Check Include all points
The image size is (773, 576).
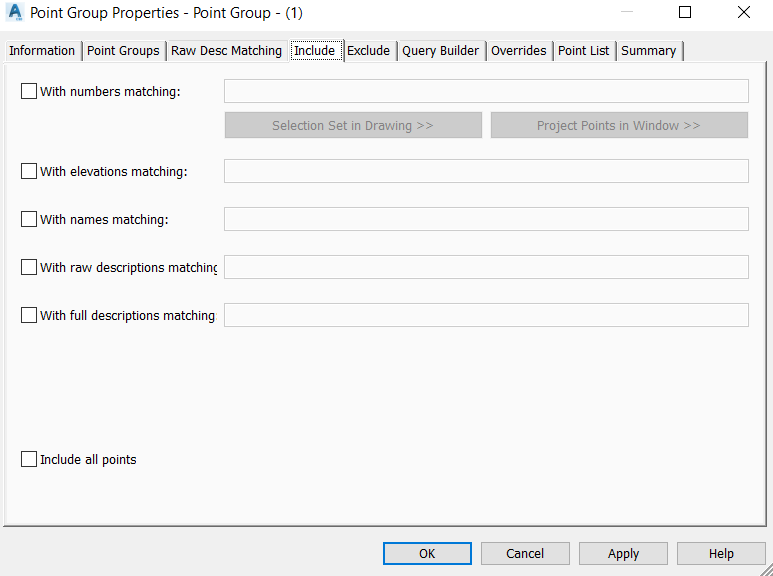click(x=29, y=459)
